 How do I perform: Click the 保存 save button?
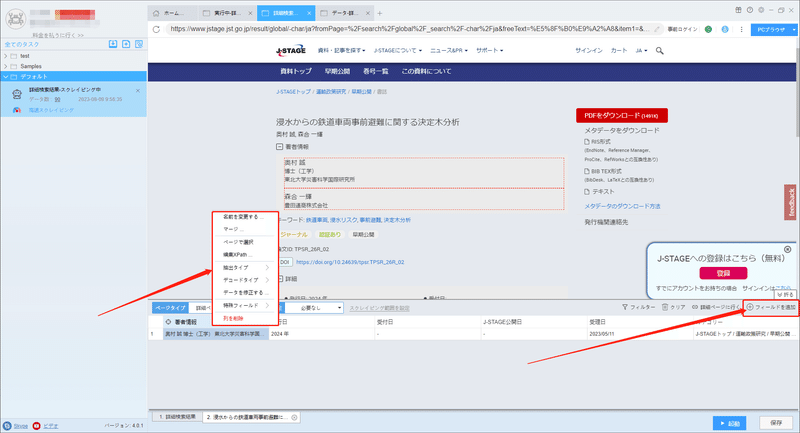[x=776, y=423]
